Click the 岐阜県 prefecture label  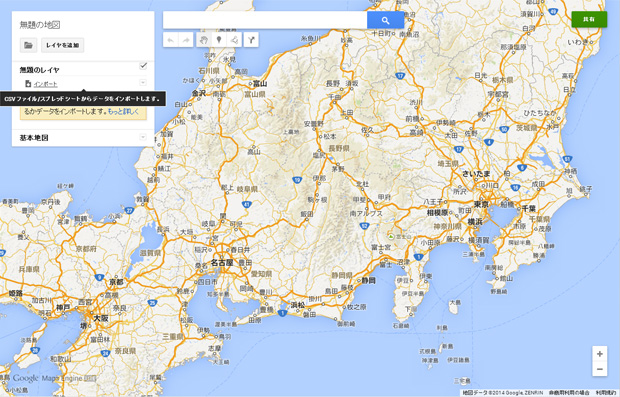tap(247, 189)
